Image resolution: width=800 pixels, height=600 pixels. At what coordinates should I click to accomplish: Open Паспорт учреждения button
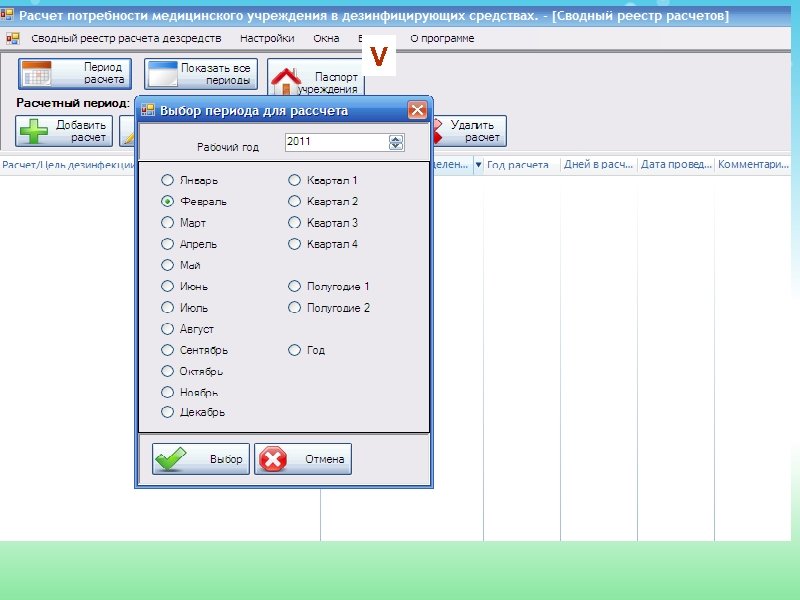pyautogui.click(x=315, y=78)
